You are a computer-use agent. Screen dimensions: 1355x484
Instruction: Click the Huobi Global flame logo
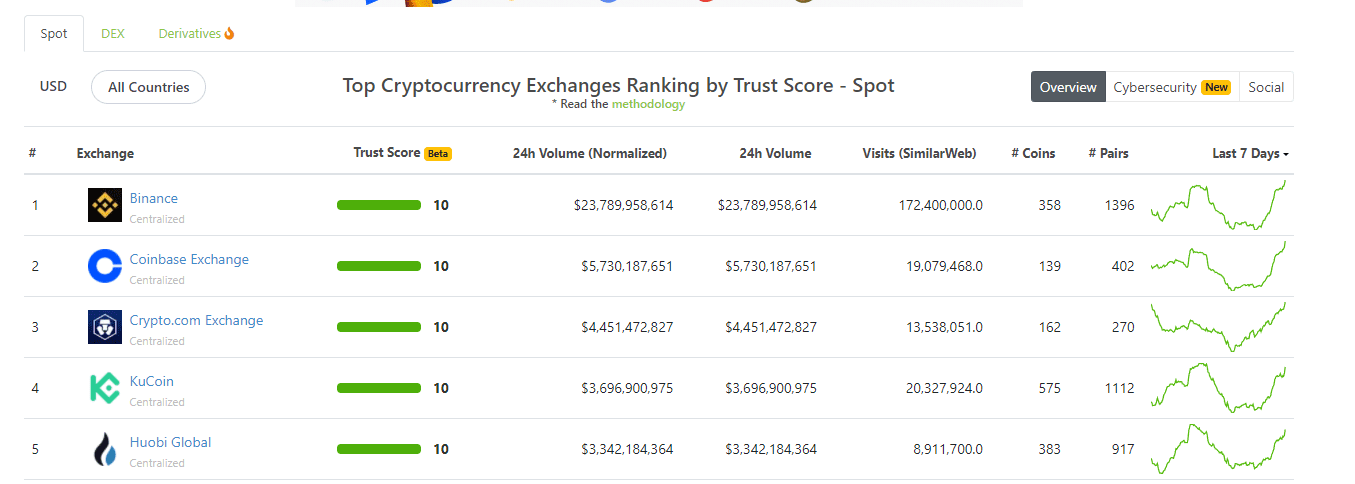pos(104,449)
